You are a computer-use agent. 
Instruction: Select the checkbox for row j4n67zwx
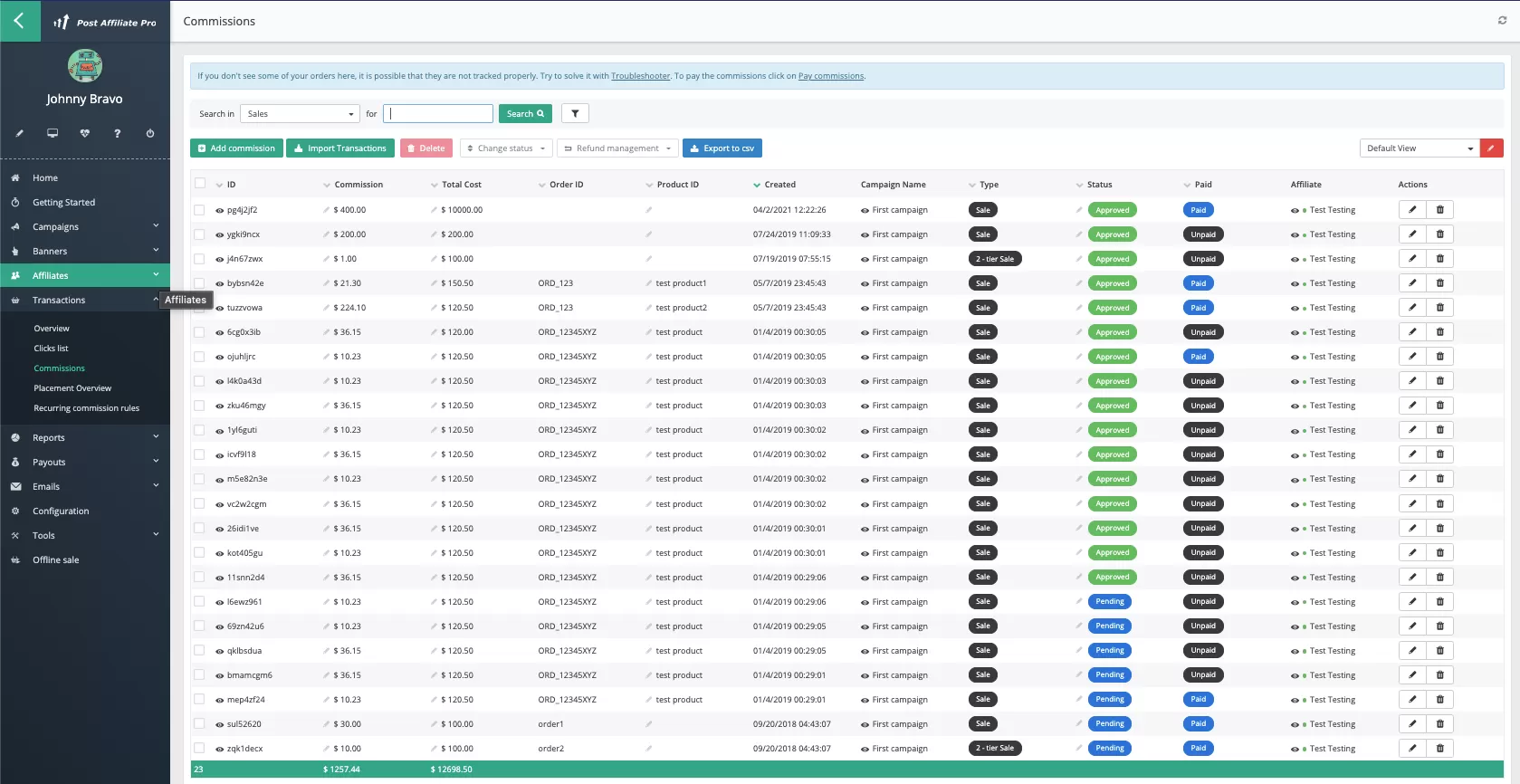(199, 259)
